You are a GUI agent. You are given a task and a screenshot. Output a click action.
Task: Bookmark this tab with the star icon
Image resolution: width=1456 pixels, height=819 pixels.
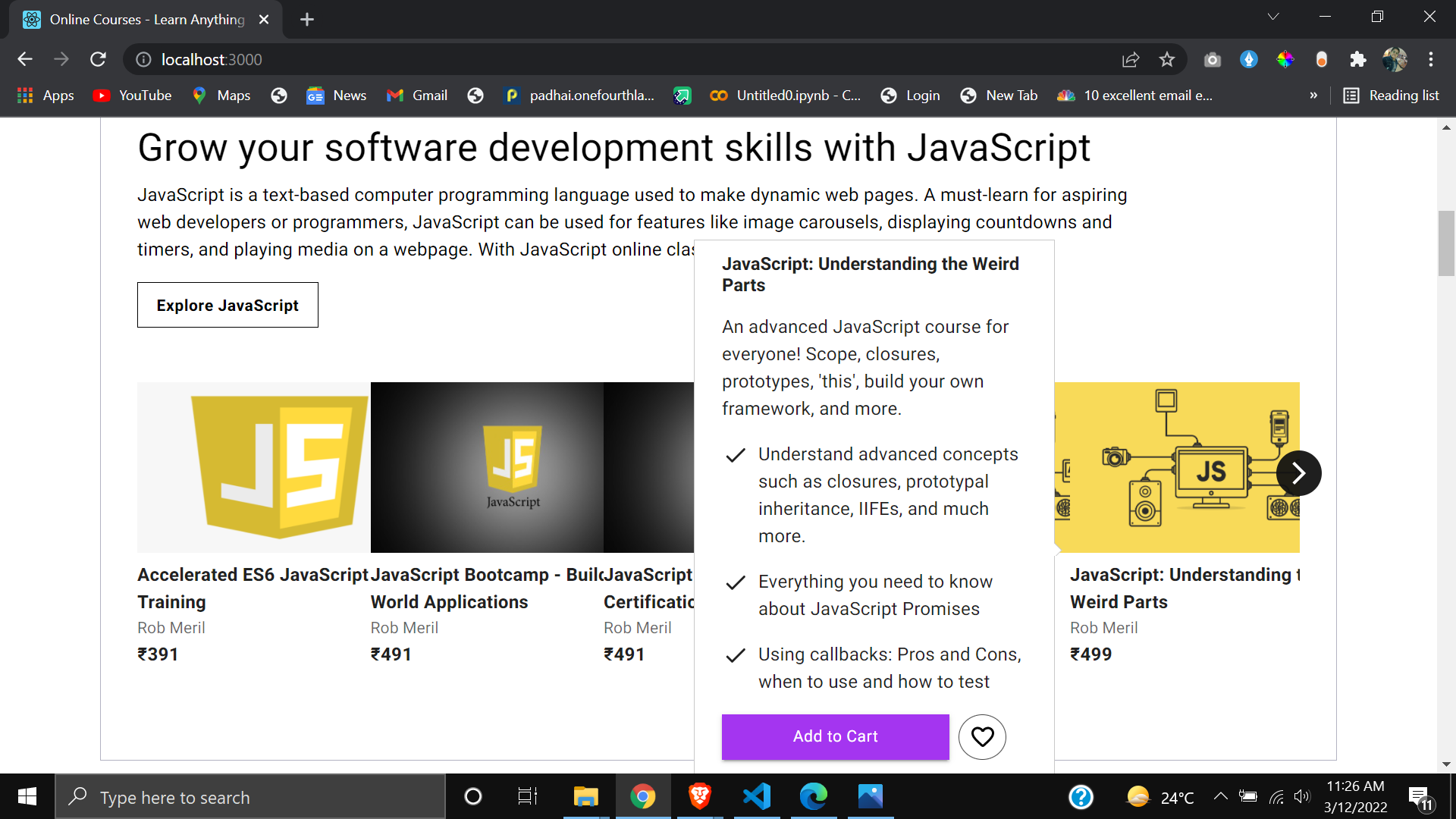coord(1167,59)
